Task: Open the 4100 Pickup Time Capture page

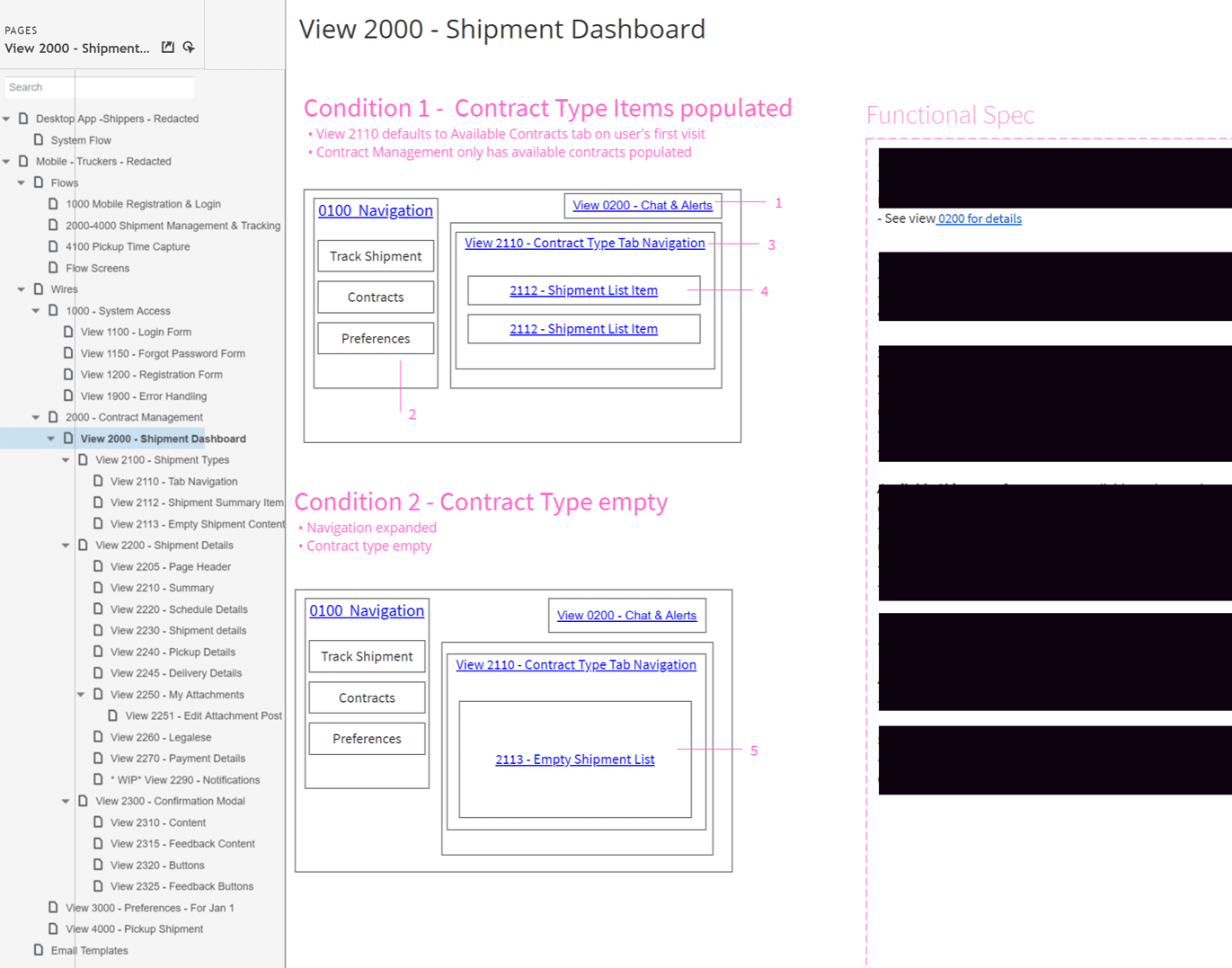Action: 128,246
